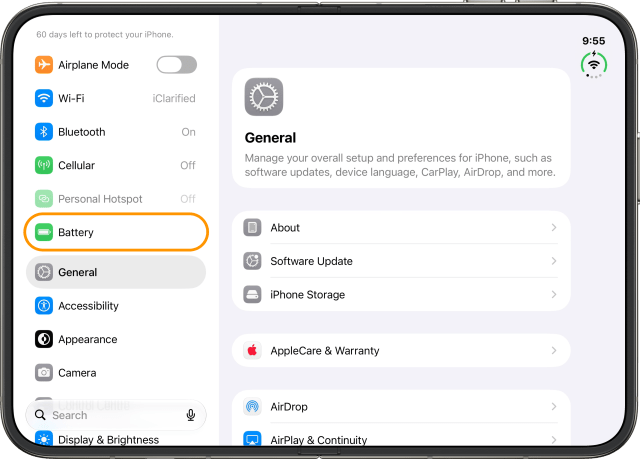Click the iClarified network name

pos(174,98)
